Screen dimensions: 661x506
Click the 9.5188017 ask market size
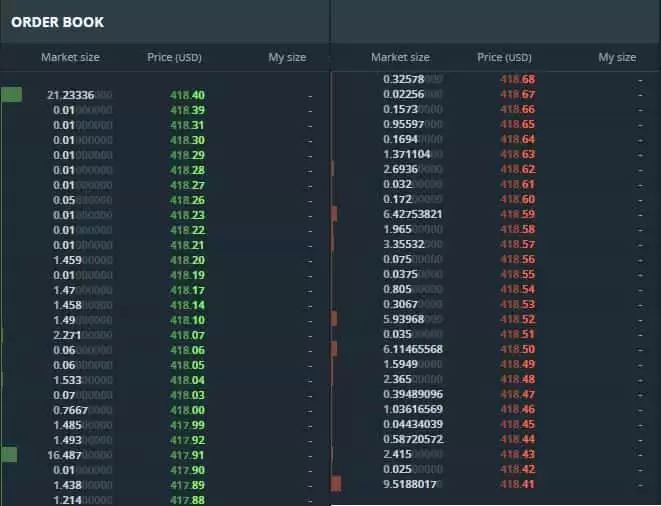pos(412,484)
